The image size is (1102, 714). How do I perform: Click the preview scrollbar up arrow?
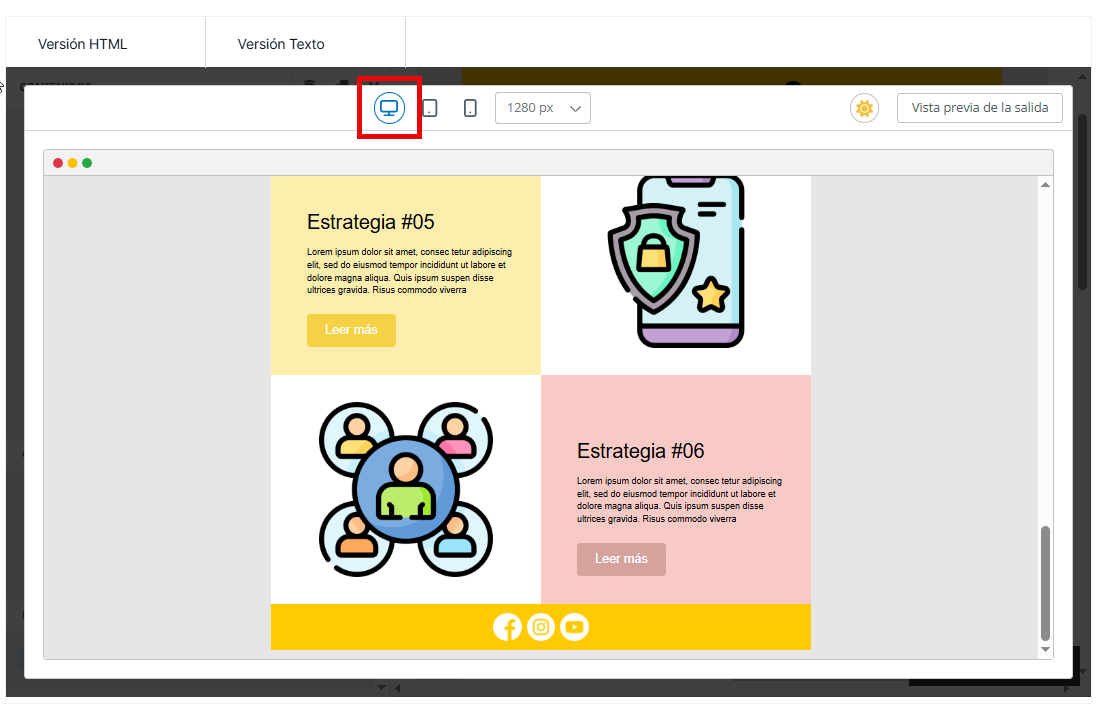(1046, 185)
